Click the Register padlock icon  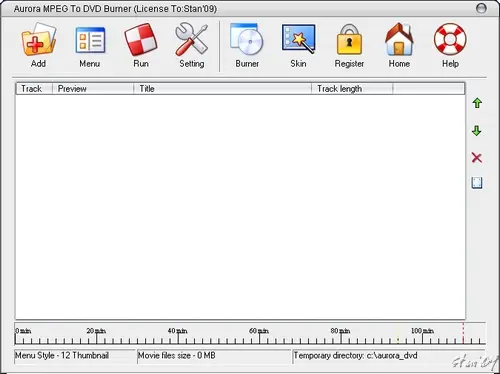pyautogui.click(x=349, y=39)
